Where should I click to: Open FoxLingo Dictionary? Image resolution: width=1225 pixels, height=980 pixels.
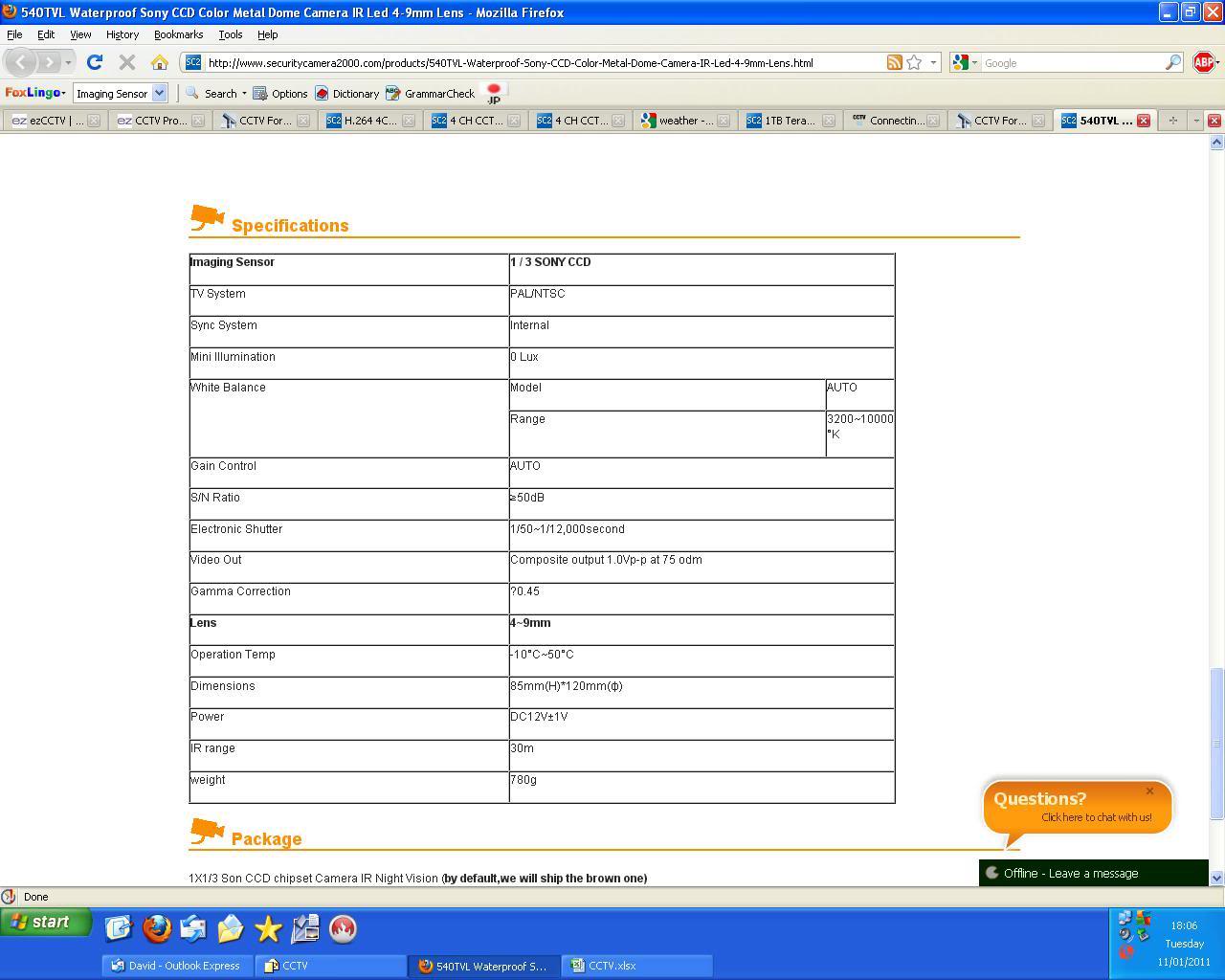(346, 93)
